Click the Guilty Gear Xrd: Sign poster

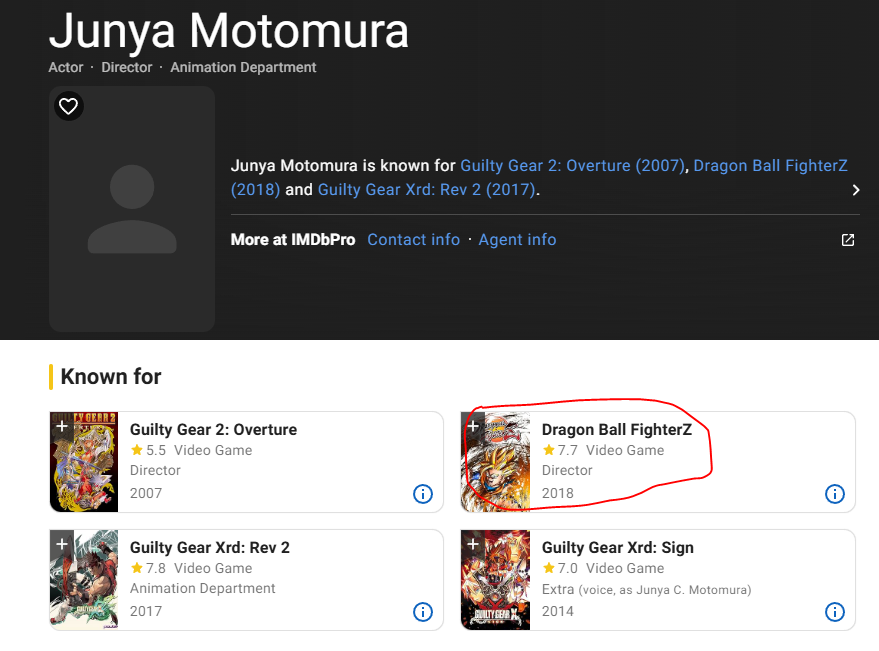[496, 580]
